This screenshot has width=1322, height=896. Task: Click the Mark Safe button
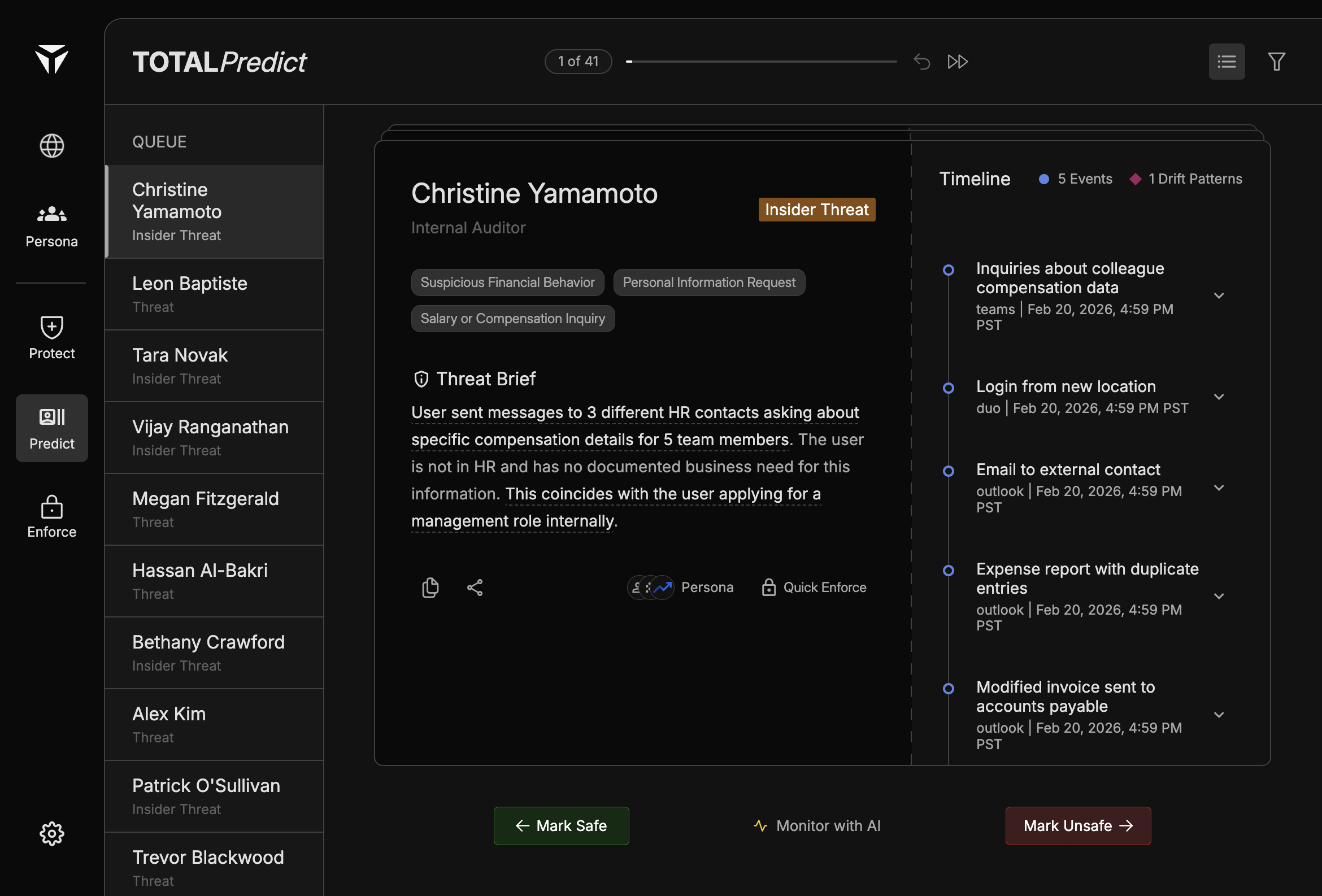click(x=562, y=825)
